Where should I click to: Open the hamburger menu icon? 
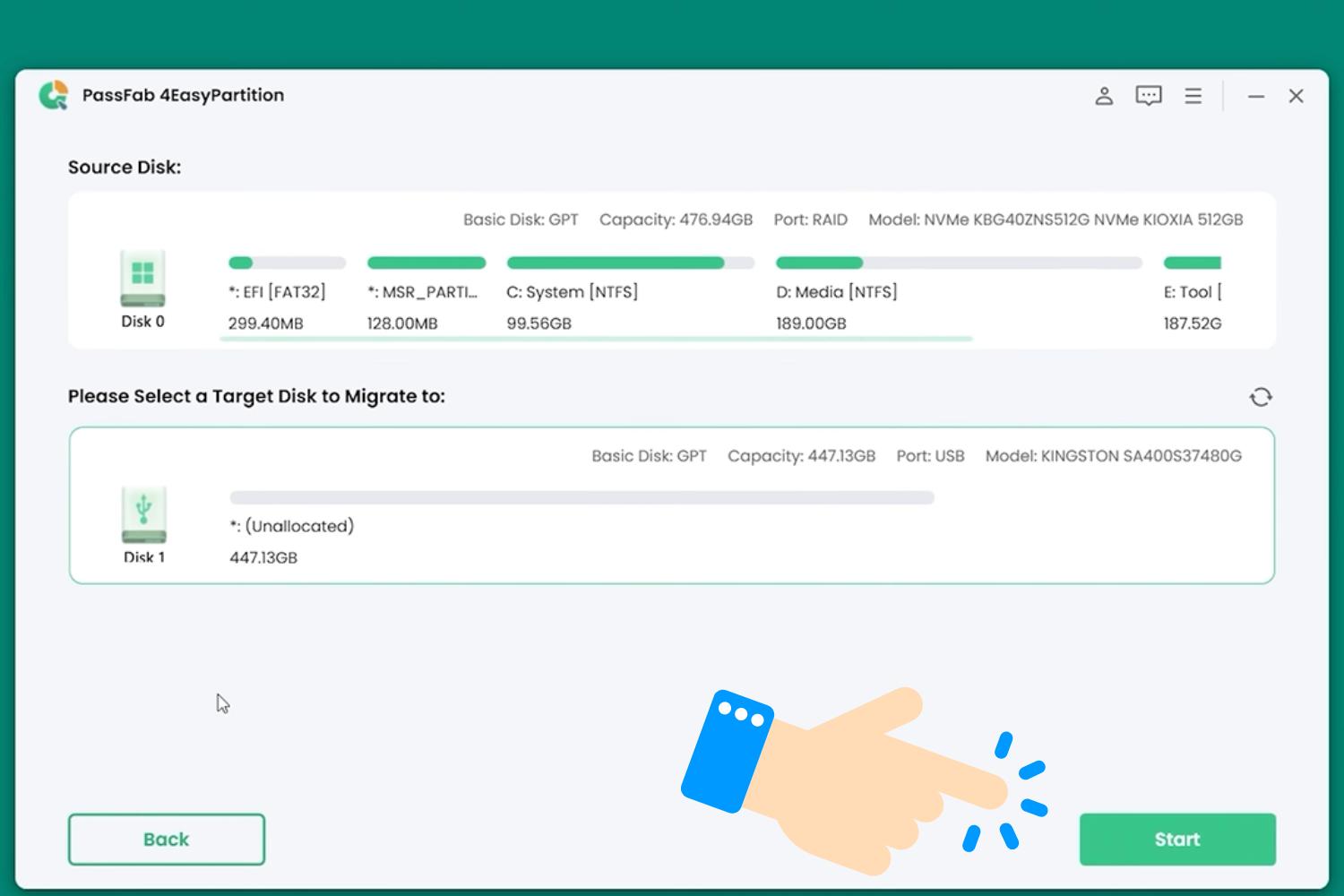pyautogui.click(x=1193, y=96)
